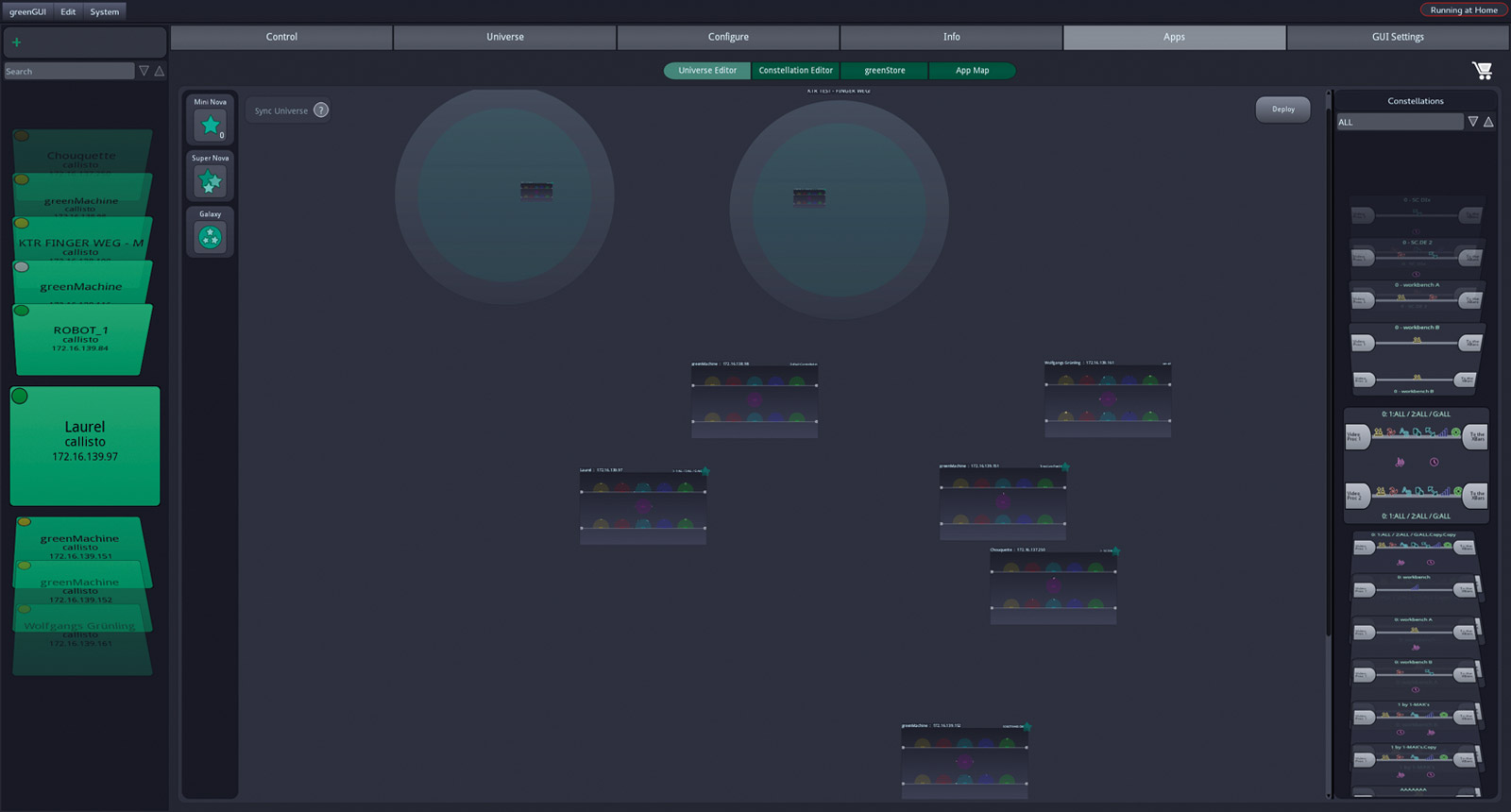Click the green plus add device icon
The height and width of the screenshot is (812, 1511).
pyautogui.click(x=16, y=42)
